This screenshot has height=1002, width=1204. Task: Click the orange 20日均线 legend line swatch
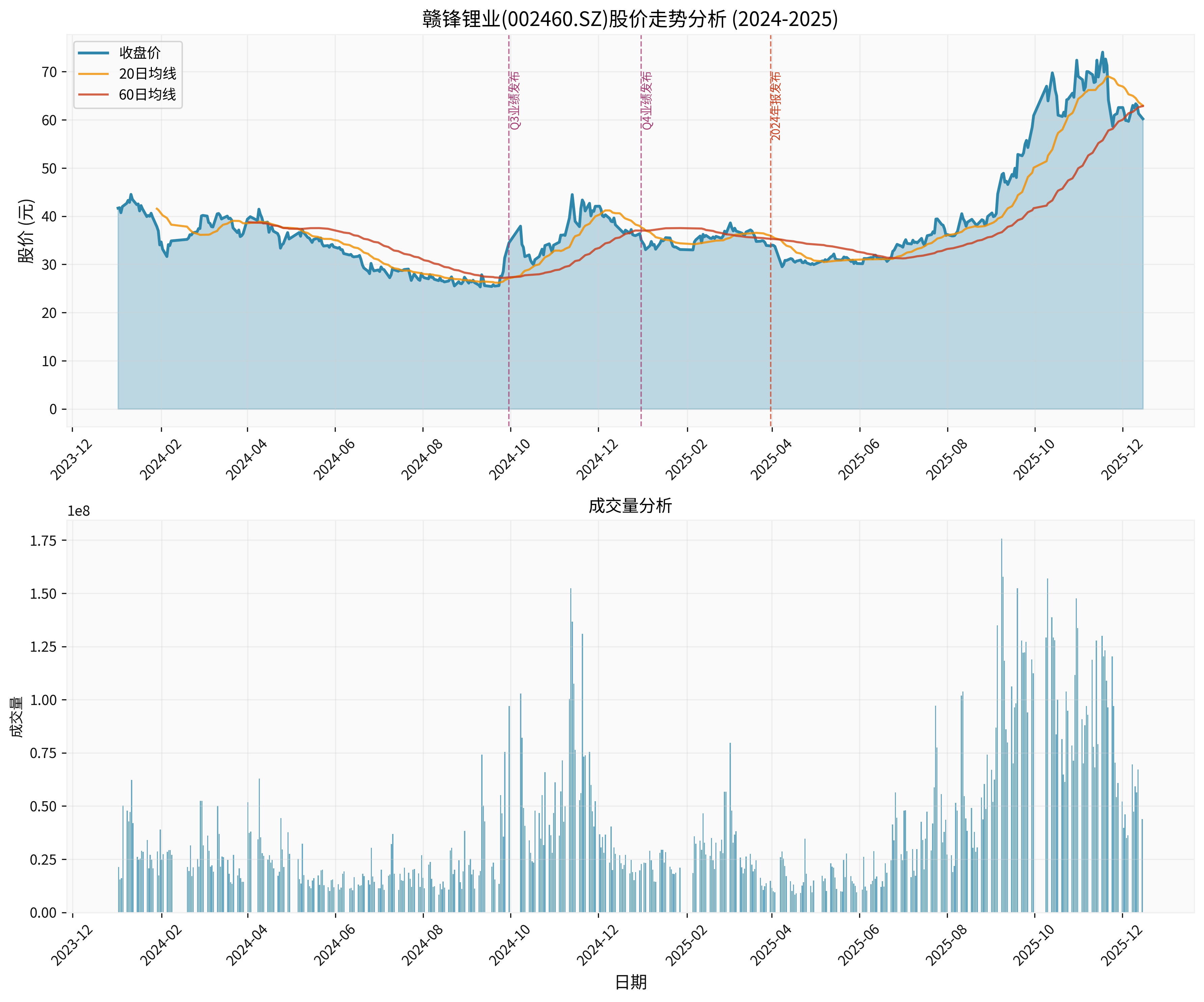[93, 74]
